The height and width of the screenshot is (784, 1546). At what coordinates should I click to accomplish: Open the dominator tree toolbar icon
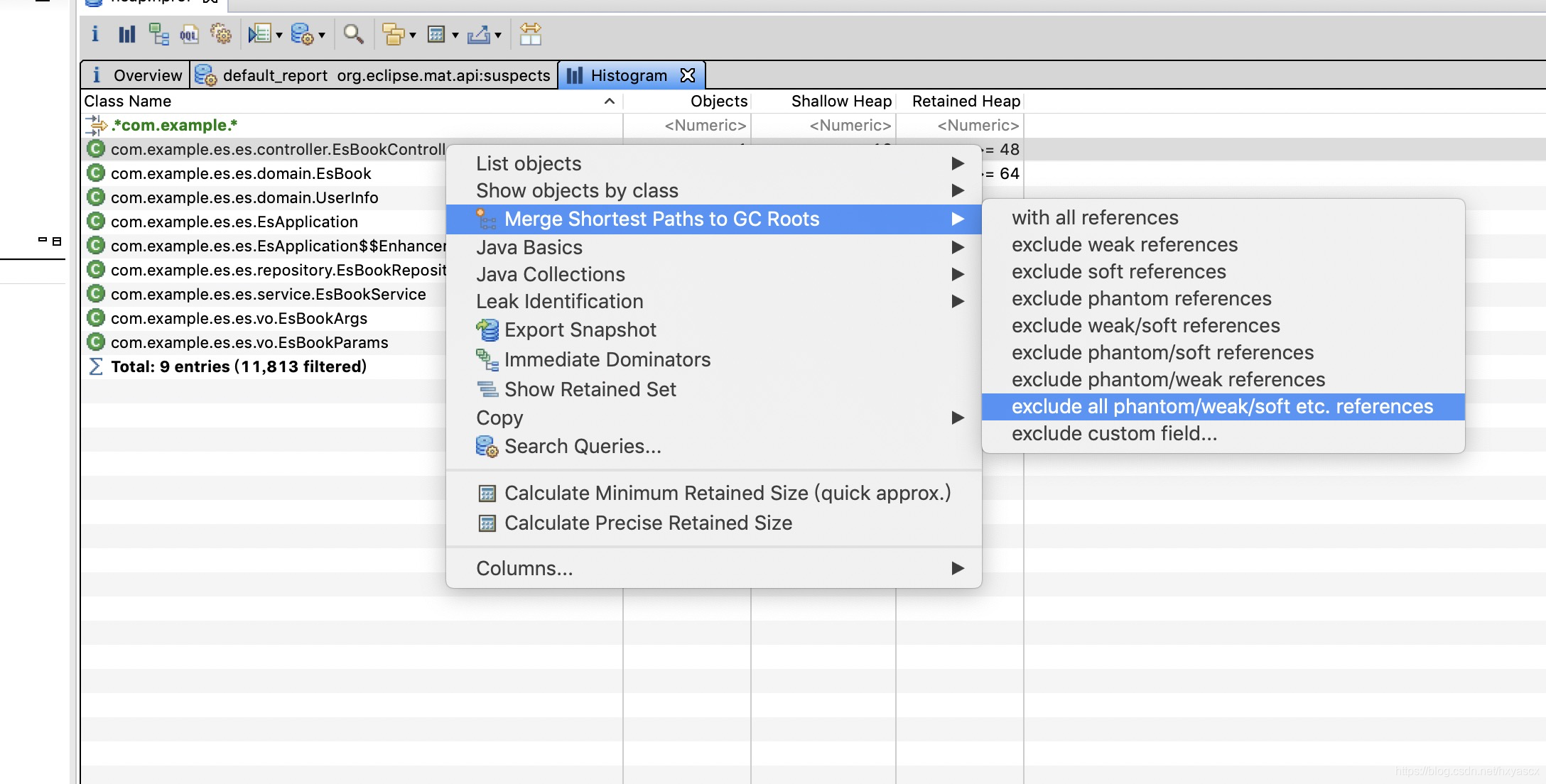[x=158, y=33]
